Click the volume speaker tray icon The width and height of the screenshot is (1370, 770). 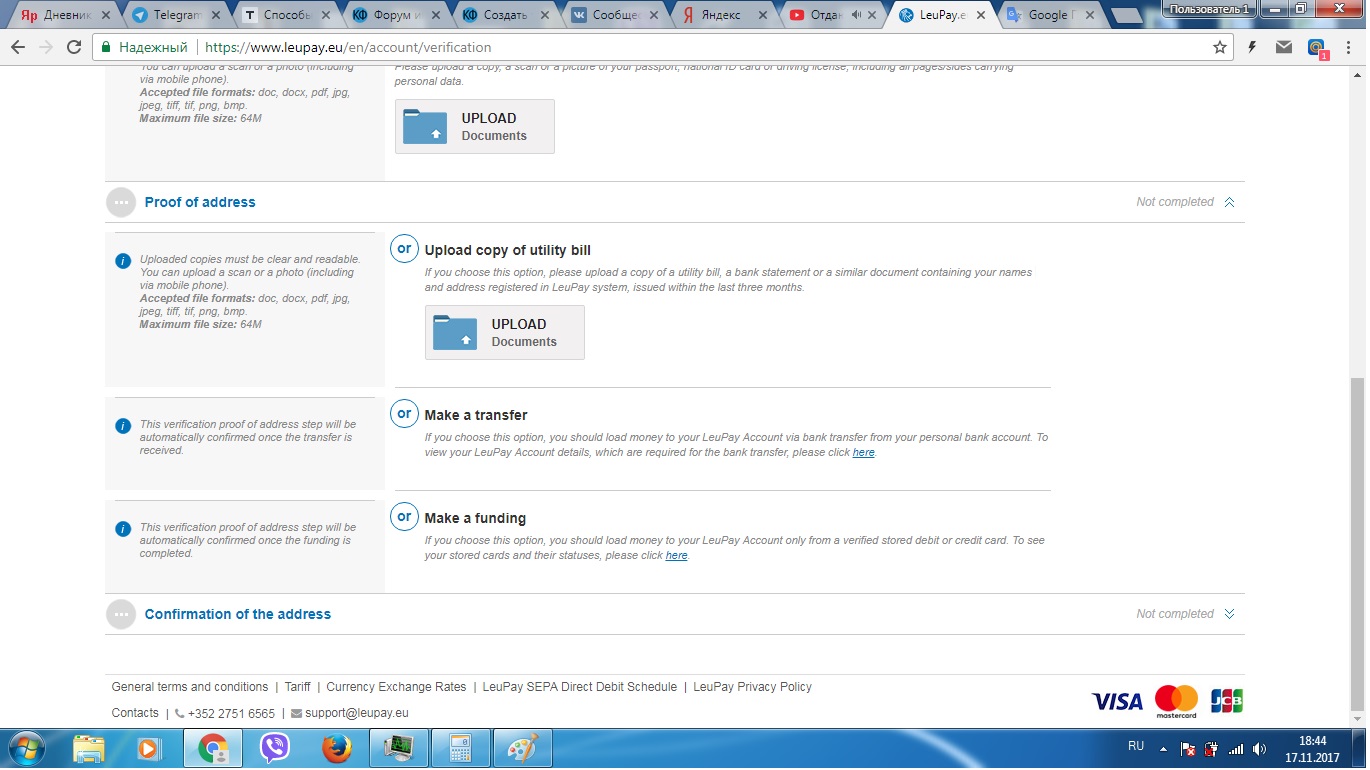(1260, 748)
